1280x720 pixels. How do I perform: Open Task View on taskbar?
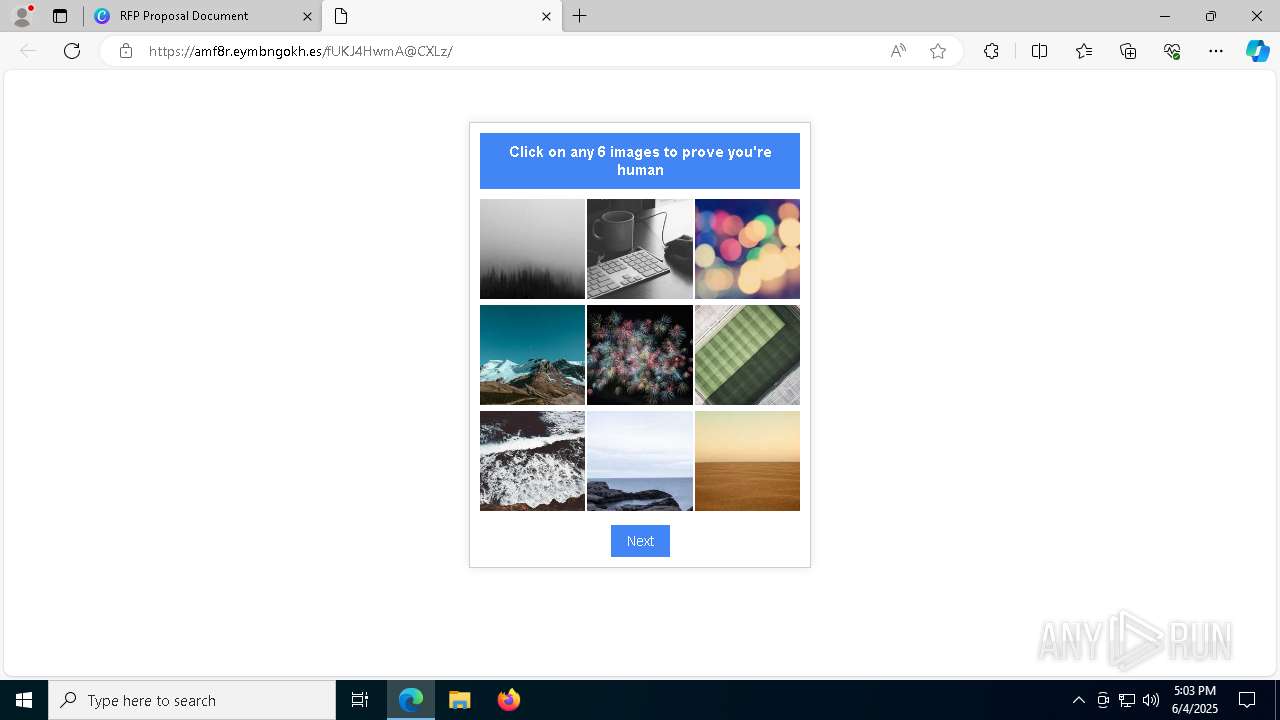[360, 700]
